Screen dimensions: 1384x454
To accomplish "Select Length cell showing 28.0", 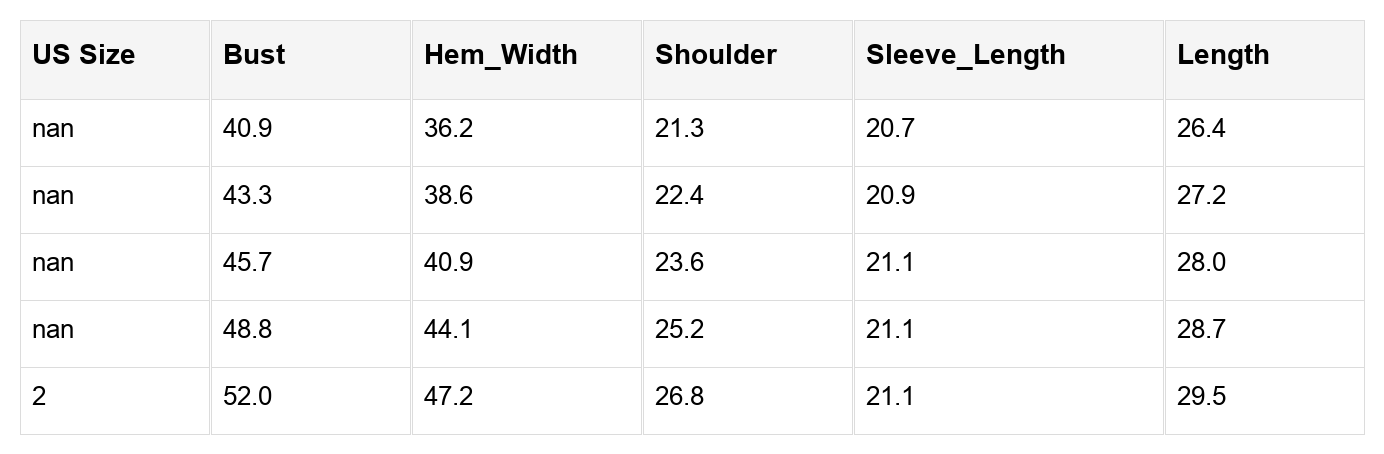I will 1201,263.
